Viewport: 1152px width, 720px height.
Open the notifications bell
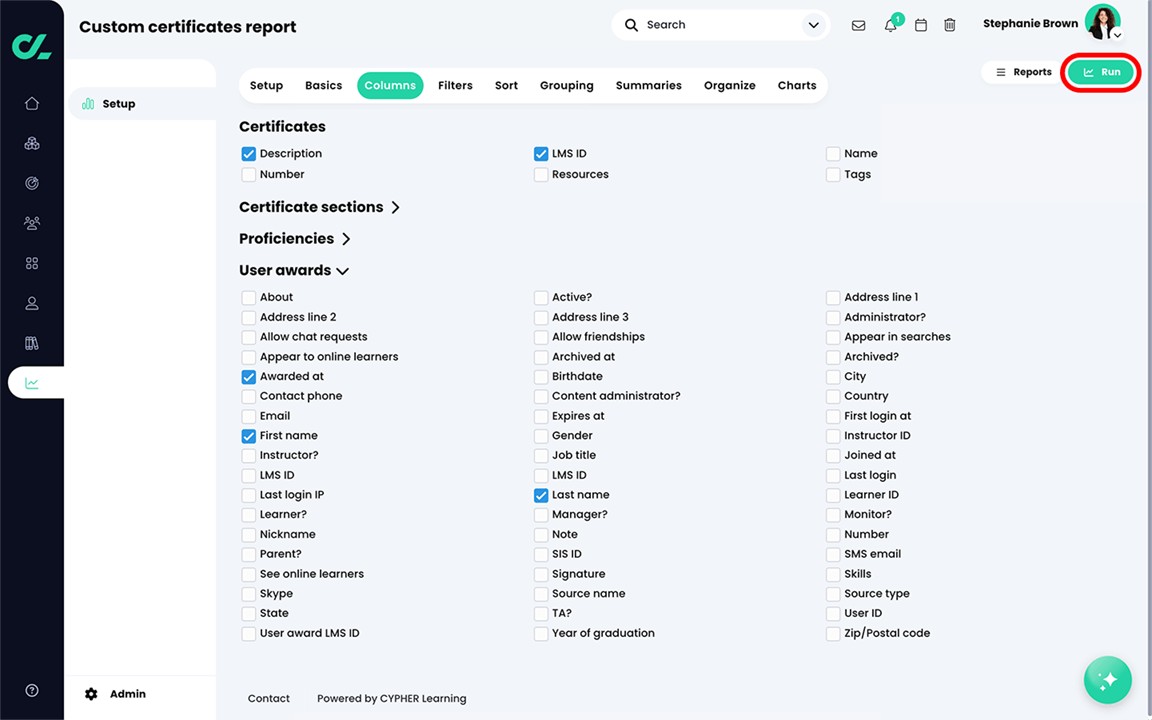coord(890,25)
